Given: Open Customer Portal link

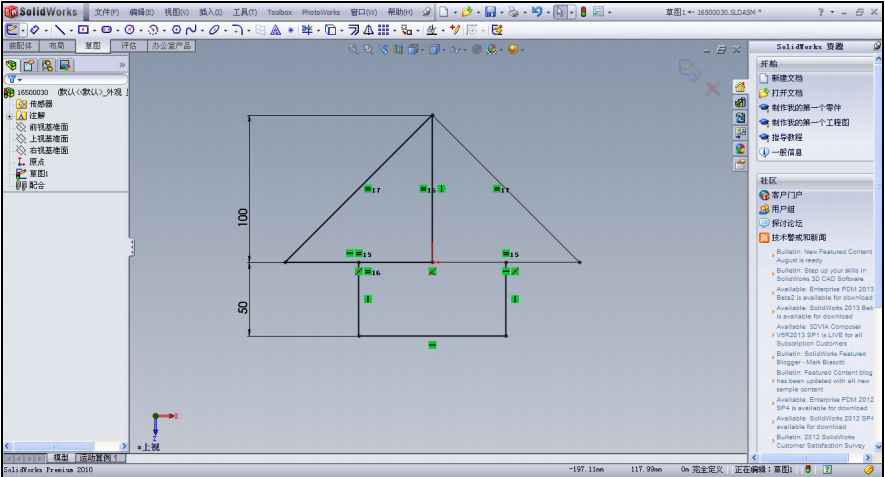Looking at the screenshot, I should pos(787,195).
